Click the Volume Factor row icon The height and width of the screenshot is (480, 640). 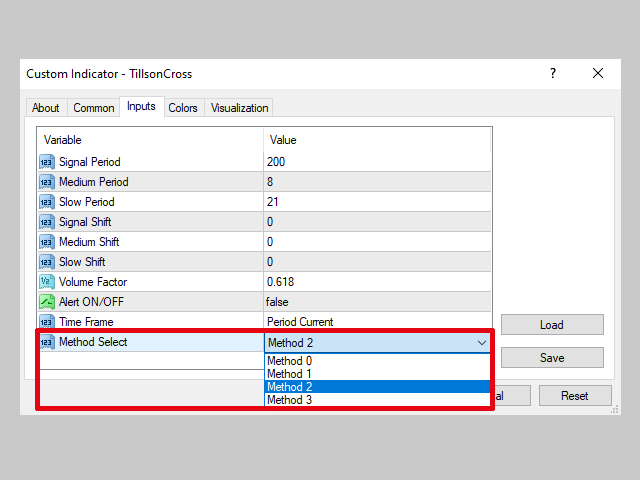click(47, 282)
